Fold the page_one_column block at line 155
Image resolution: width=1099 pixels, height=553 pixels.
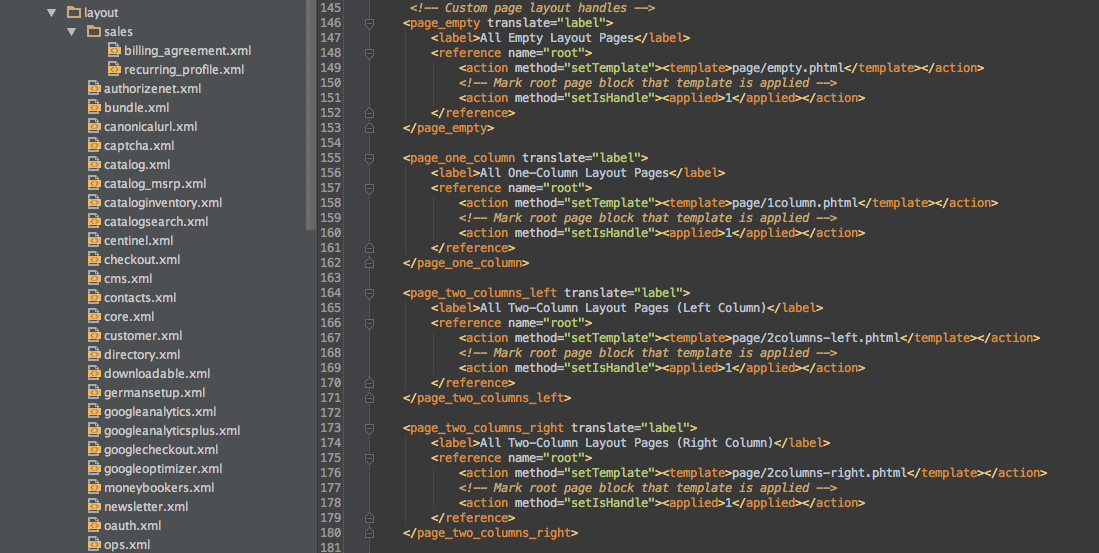[369, 158]
